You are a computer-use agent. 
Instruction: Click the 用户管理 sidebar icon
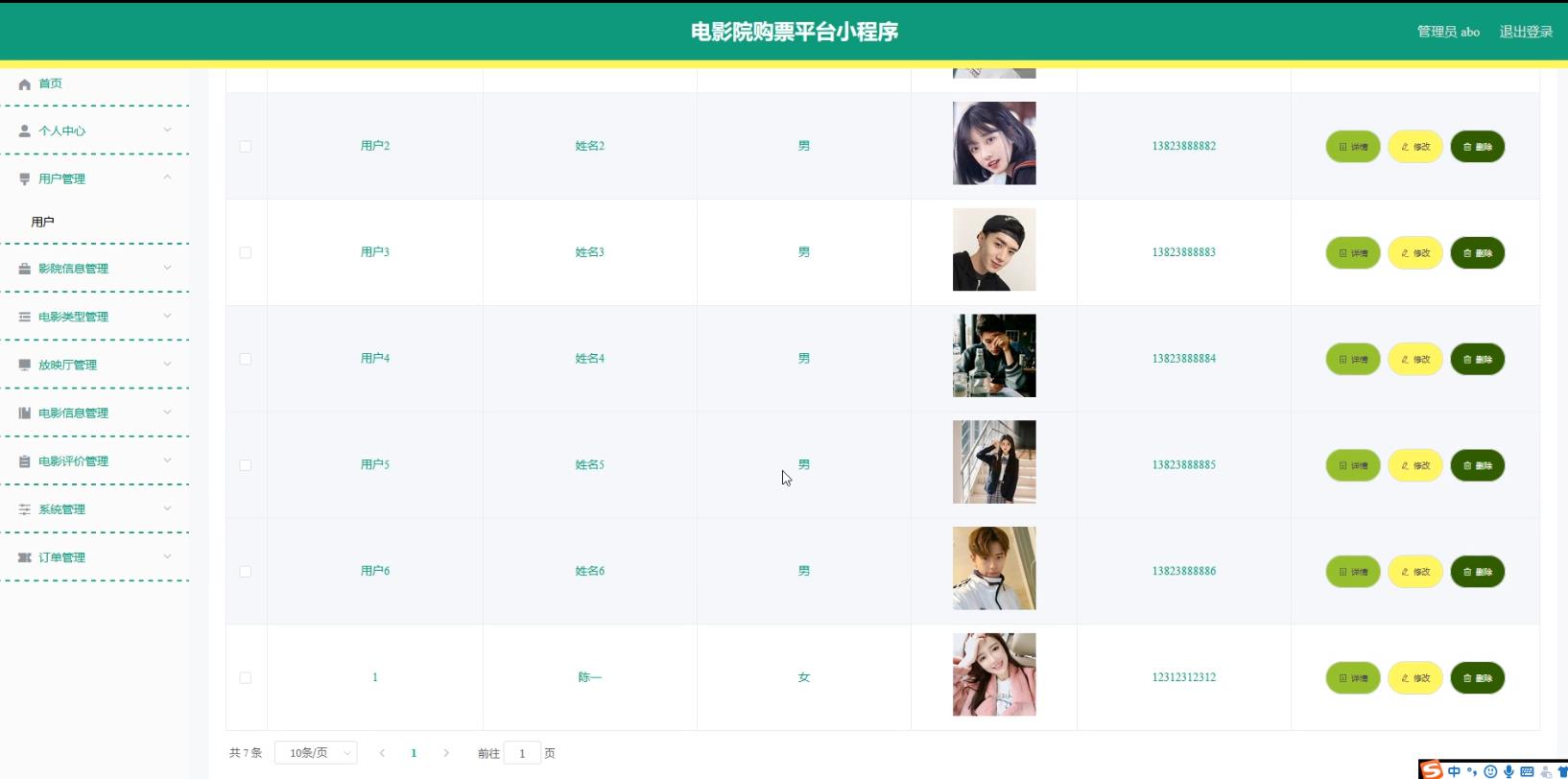coord(25,179)
